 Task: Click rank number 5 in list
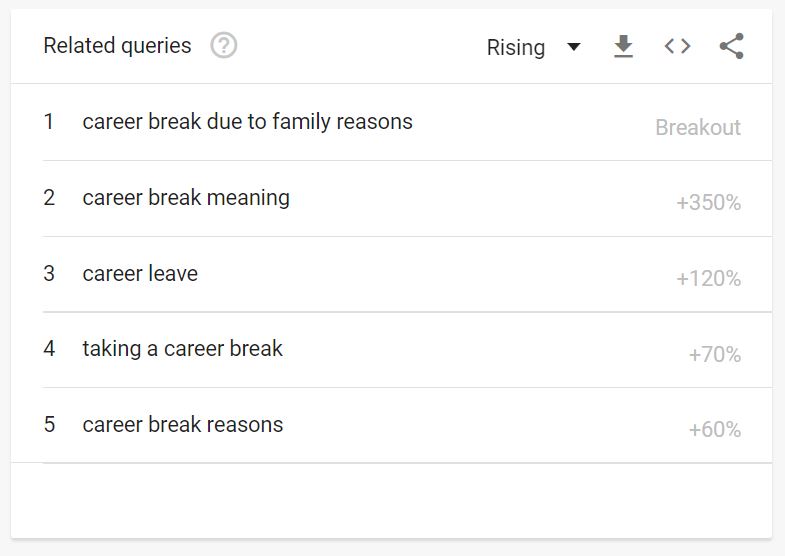[x=49, y=425]
